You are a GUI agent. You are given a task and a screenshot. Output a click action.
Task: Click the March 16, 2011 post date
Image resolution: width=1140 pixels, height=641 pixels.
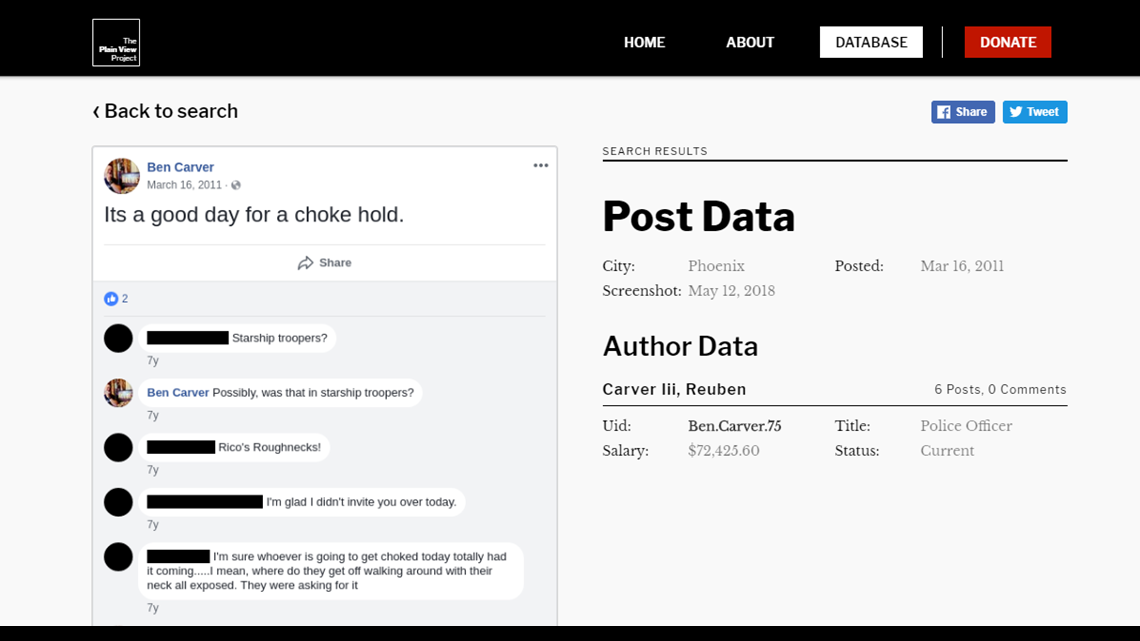pos(184,185)
